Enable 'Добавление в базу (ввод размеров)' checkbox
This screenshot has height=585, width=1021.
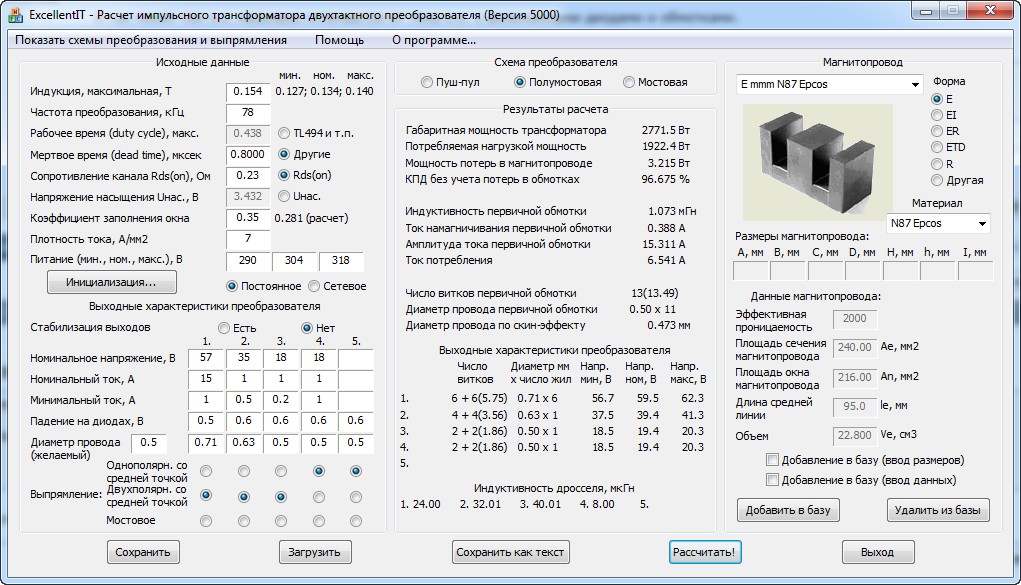tap(772, 460)
